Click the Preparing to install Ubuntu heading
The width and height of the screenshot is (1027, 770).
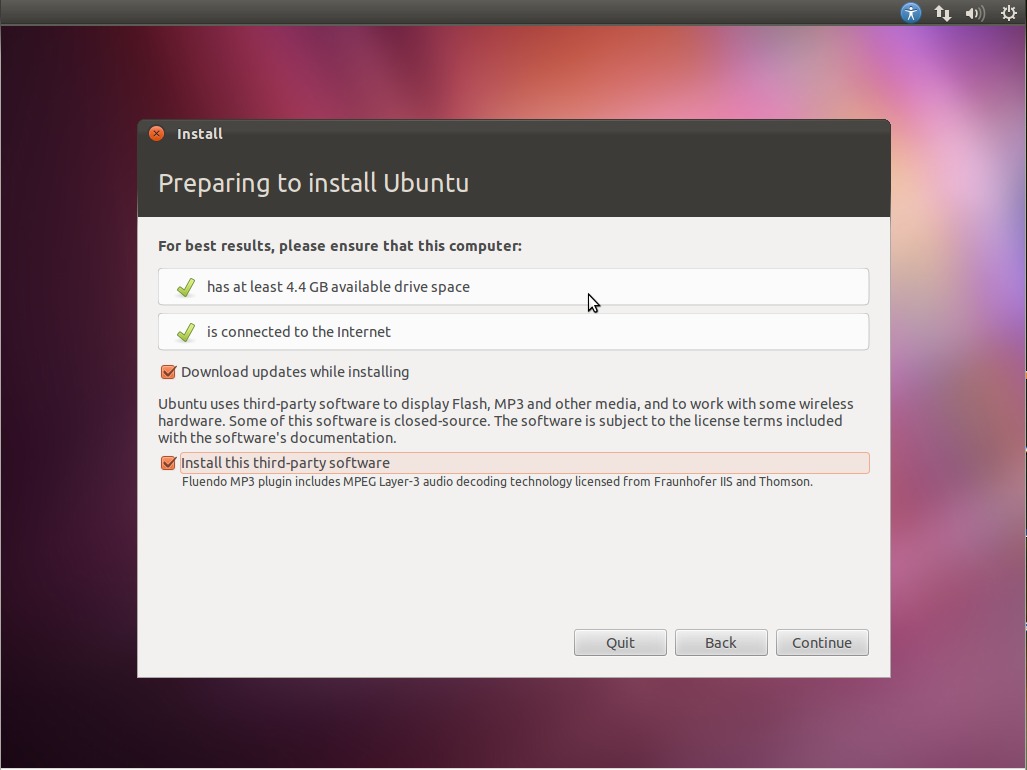pyautogui.click(x=314, y=183)
